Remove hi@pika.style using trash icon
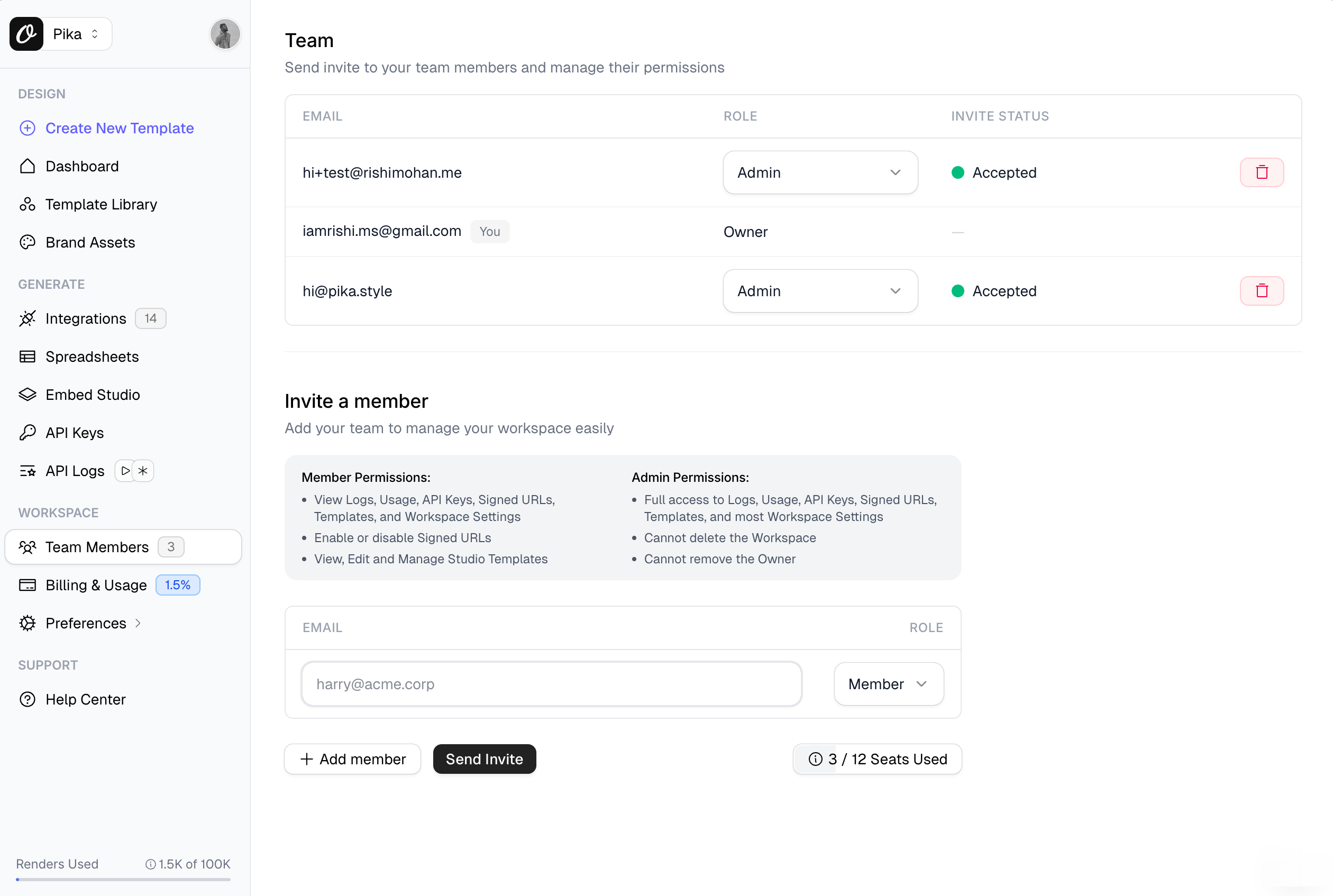Image resolution: width=1333 pixels, height=896 pixels. [x=1261, y=291]
